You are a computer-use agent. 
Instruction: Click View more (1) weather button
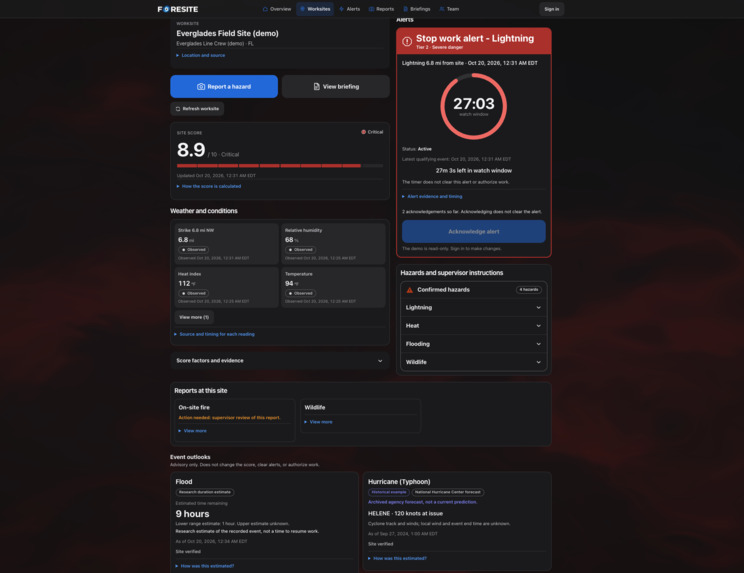(194, 317)
